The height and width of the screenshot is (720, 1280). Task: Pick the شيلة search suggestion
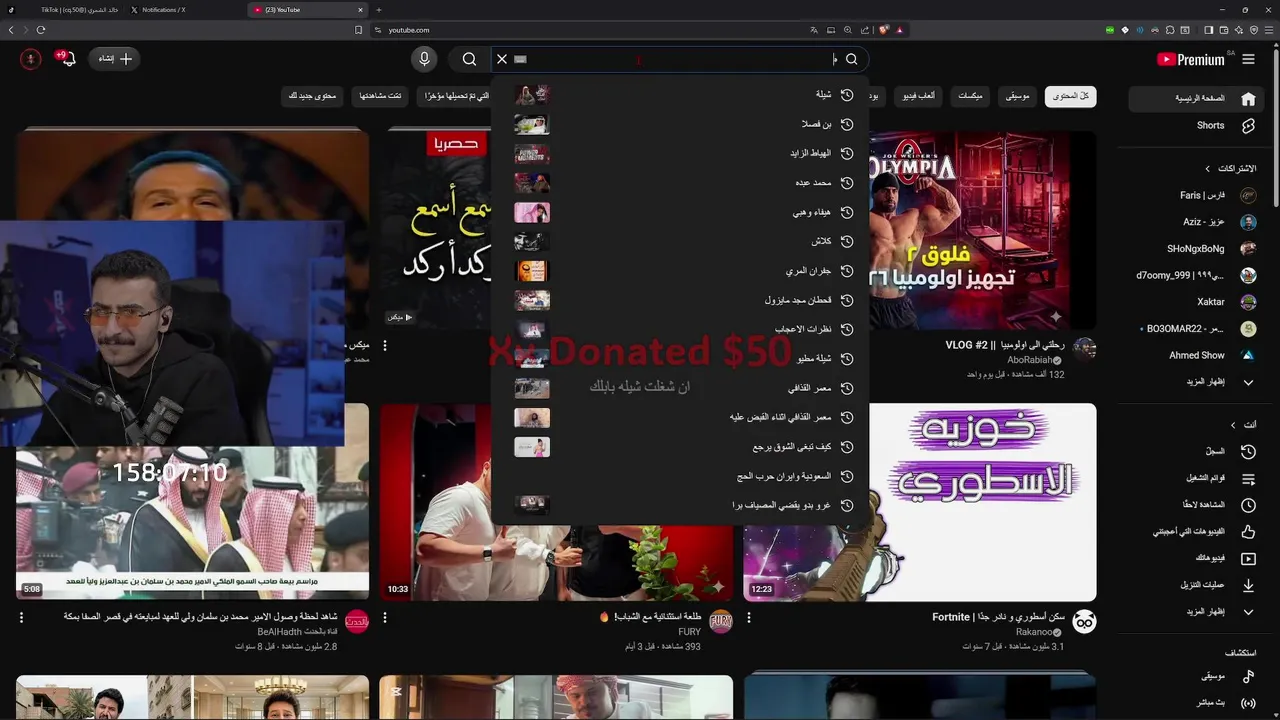click(680, 95)
